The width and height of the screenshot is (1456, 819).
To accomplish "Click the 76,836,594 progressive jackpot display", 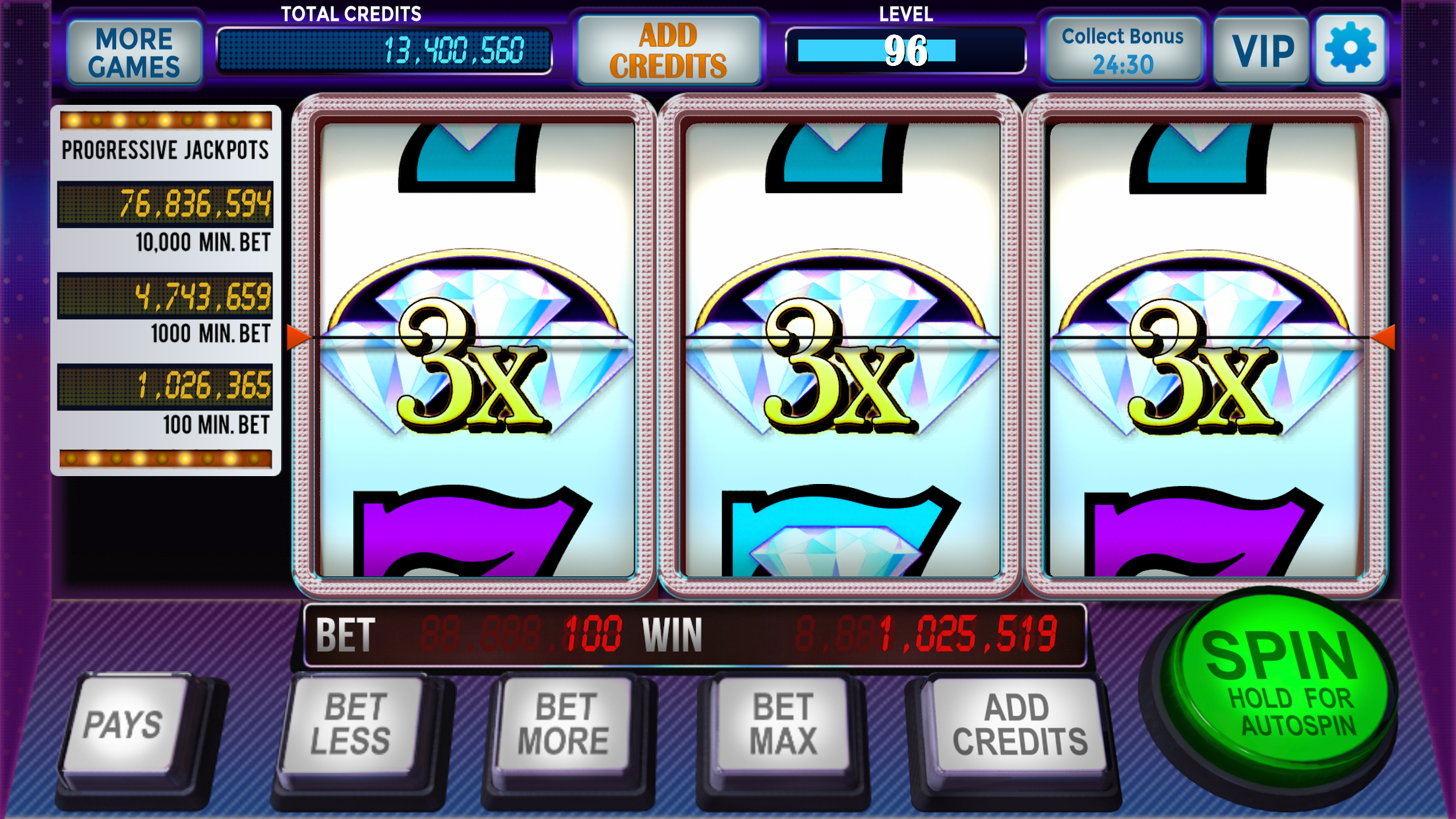I will (165, 204).
